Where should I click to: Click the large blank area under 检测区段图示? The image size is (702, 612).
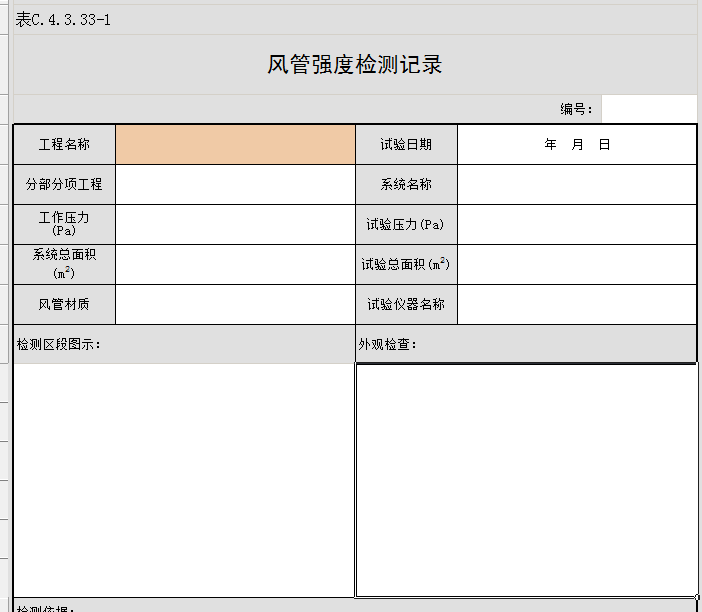tap(184, 480)
